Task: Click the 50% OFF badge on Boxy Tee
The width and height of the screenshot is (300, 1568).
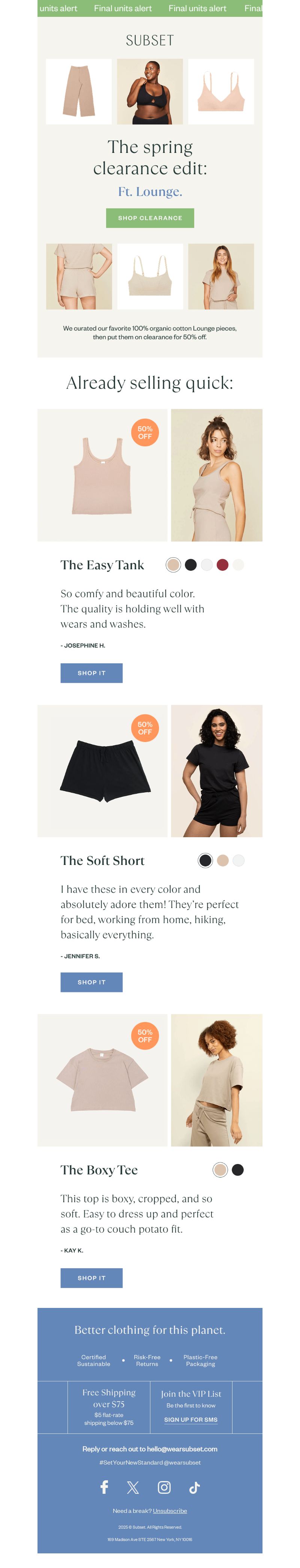Action: [x=145, y=1035]
